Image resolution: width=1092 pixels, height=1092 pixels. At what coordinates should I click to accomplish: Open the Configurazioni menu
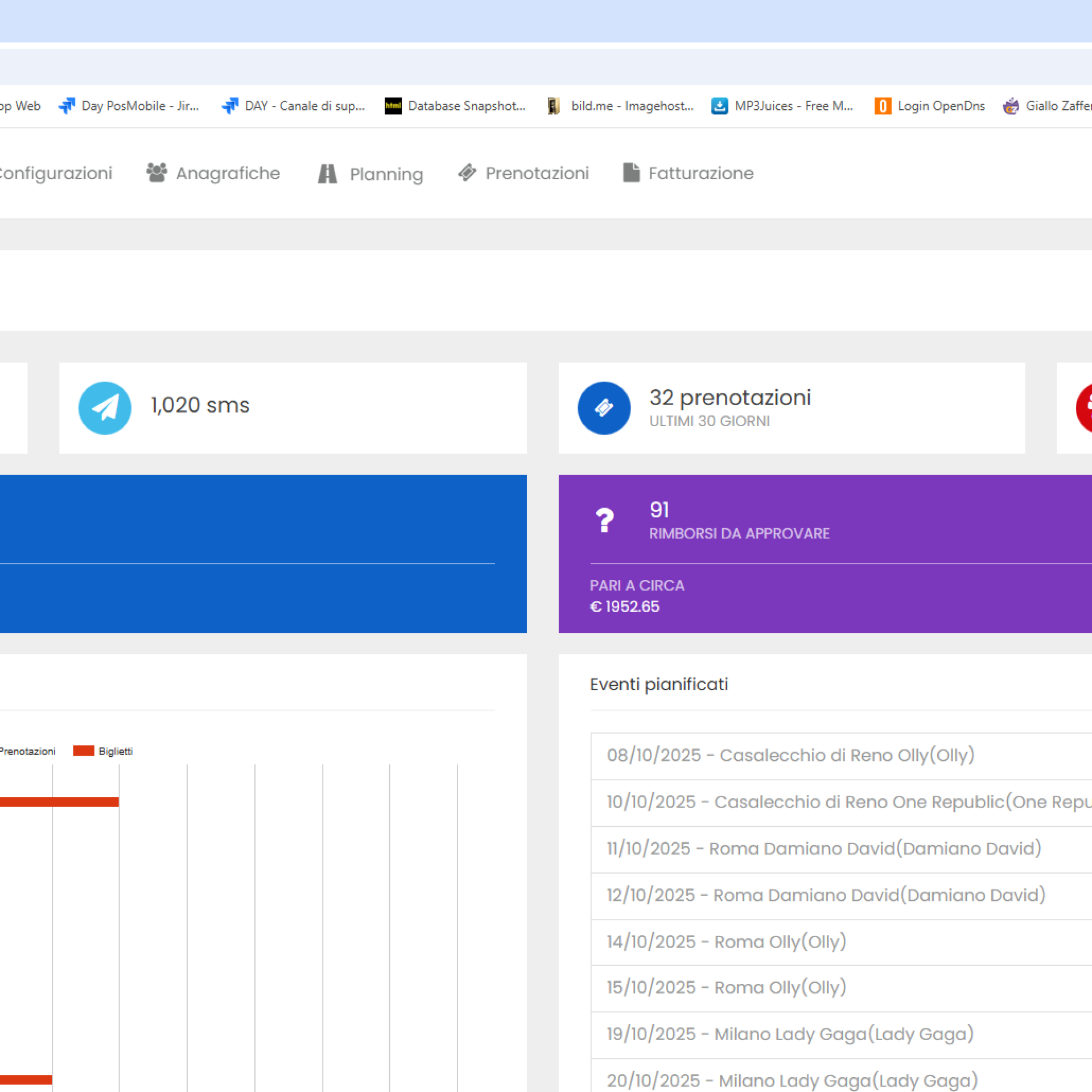pos(55,173)
